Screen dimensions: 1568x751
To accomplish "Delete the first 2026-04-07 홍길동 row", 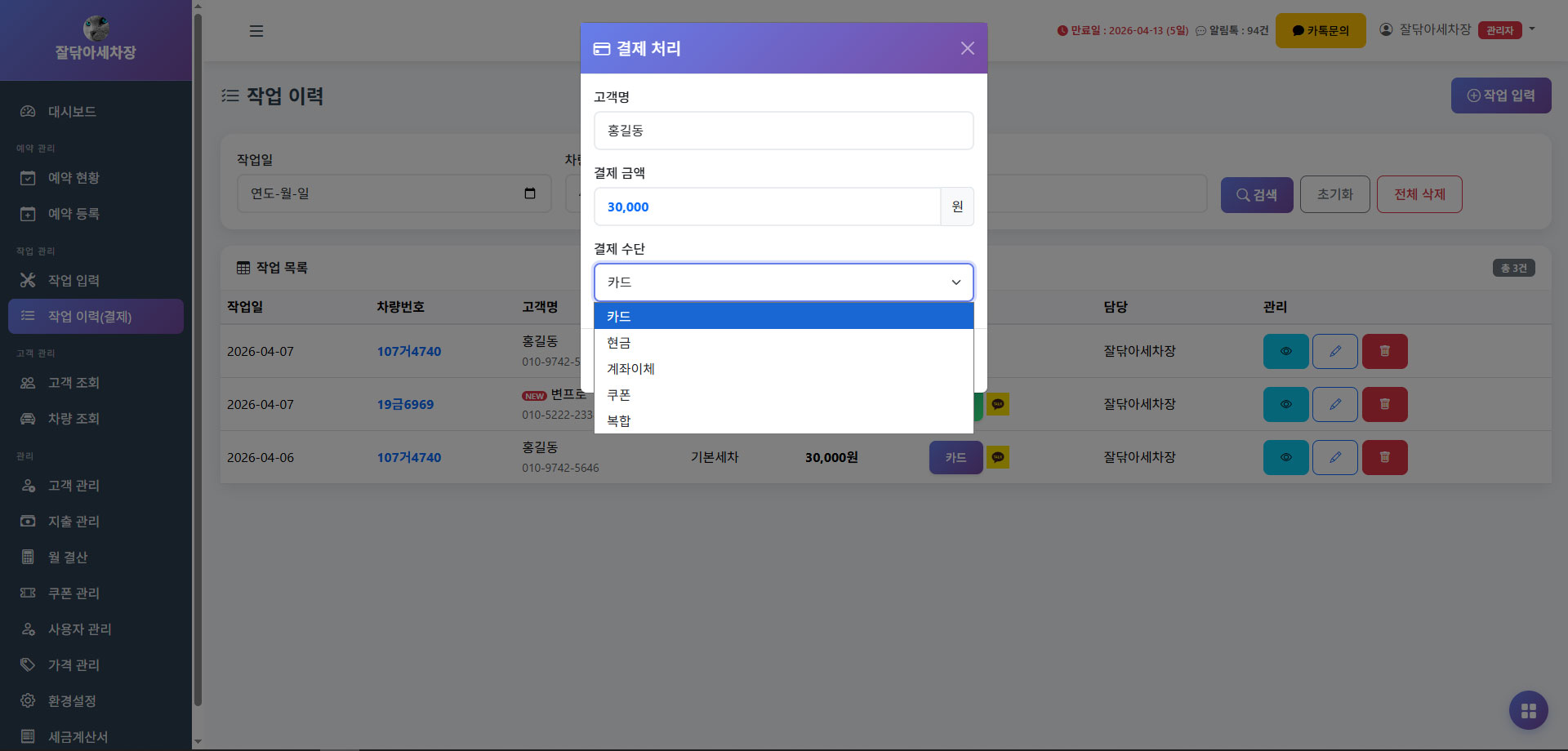I will [1384, 351].
